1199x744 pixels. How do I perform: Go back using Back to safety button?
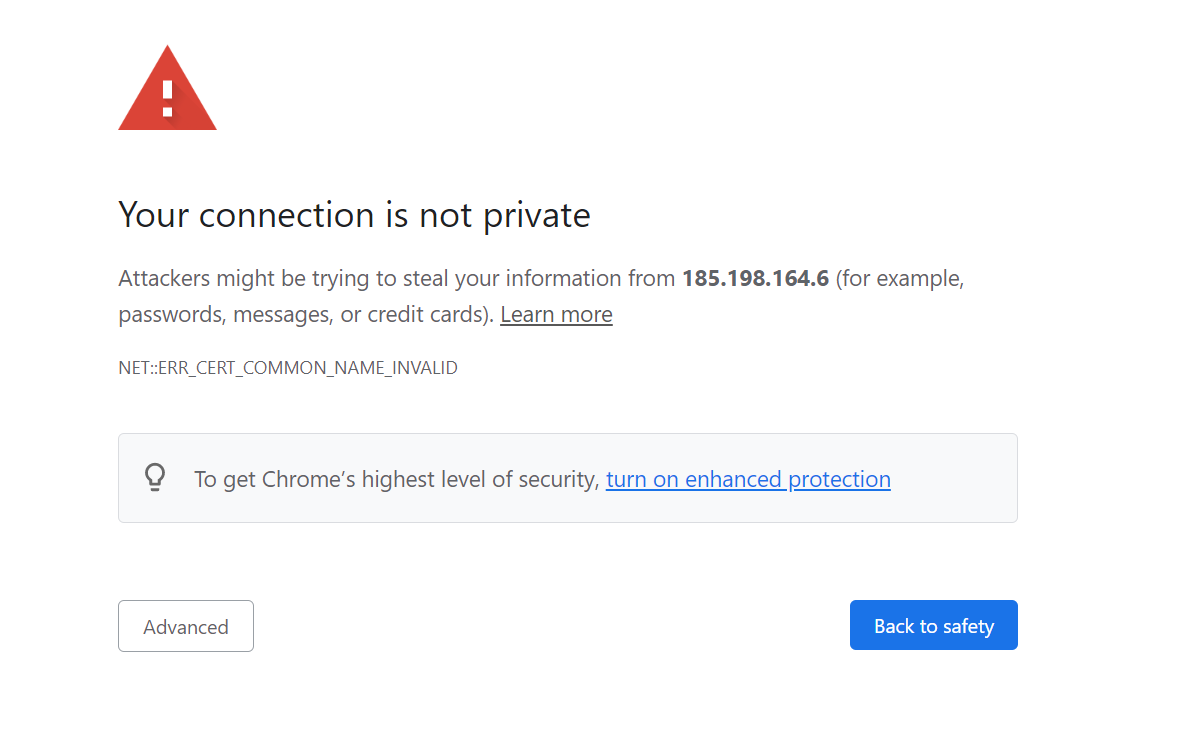934,625
